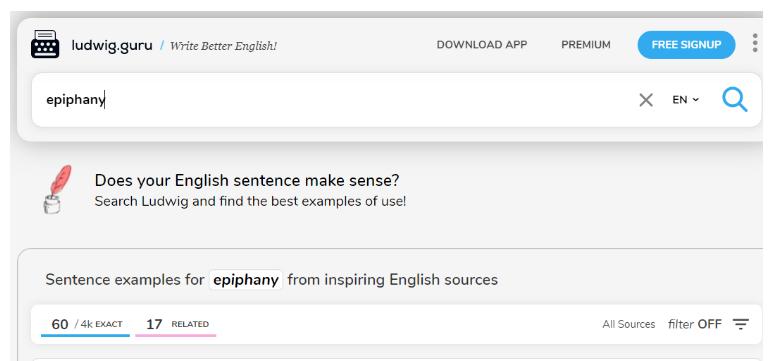Open filter settings with the lines icon
Image resolution: width=775 pixels, height=361 pixels.
pos(740,324)
